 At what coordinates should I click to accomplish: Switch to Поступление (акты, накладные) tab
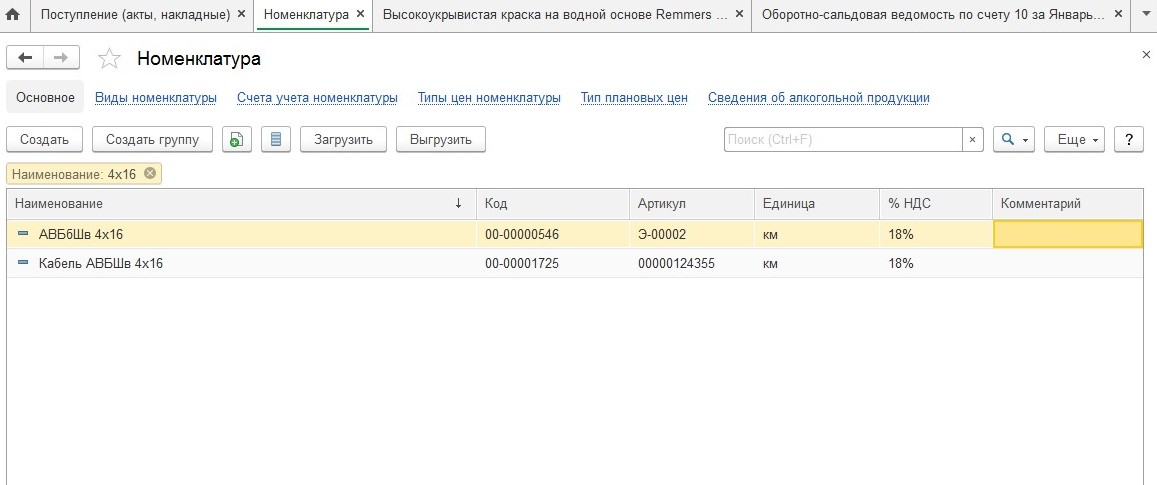[135, 15]
